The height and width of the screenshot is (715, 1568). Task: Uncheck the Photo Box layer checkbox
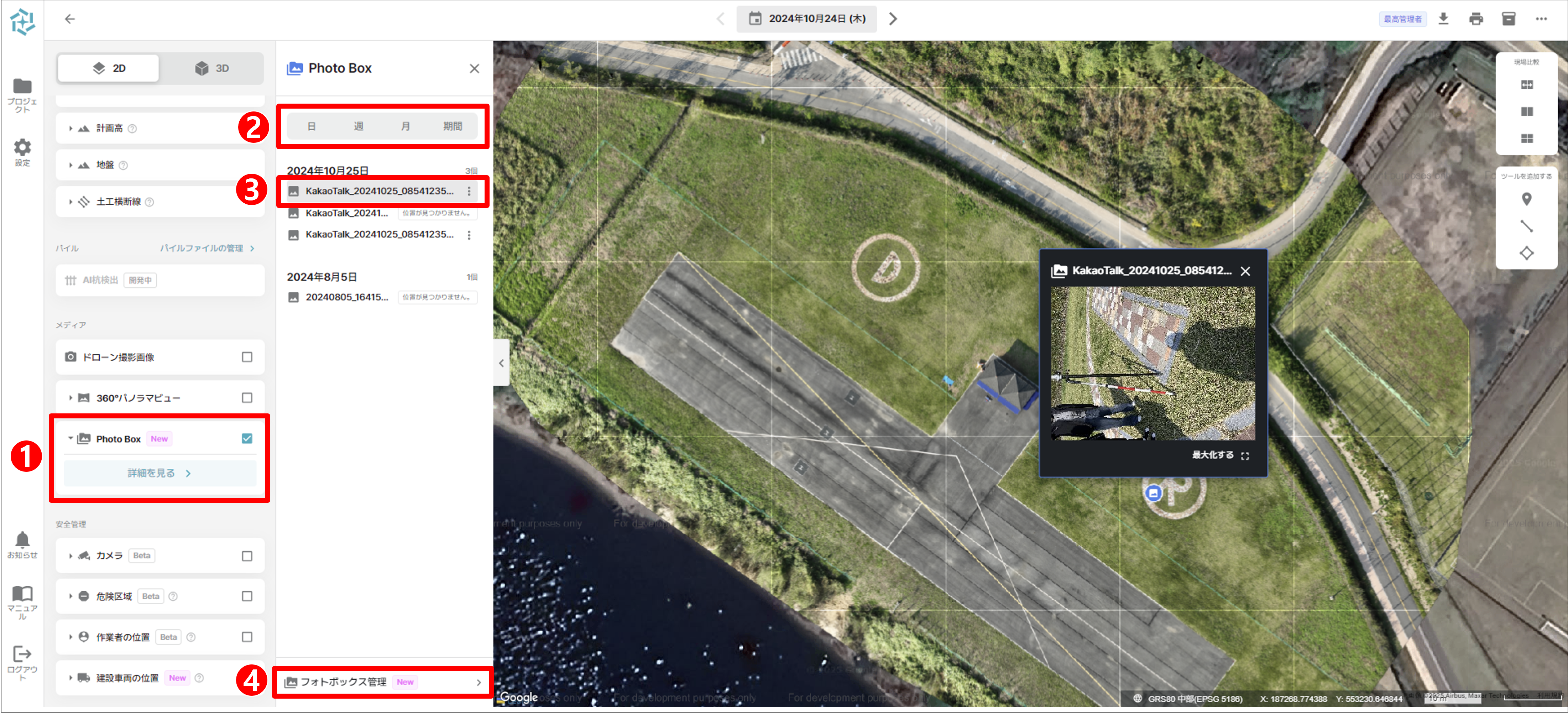point(246,439)
